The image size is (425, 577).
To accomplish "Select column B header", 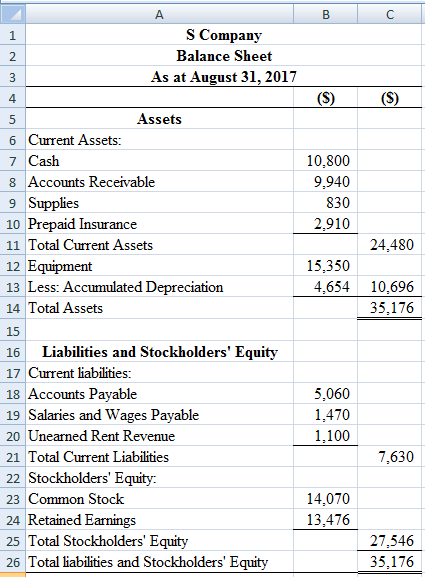I will (x=325, y=14).
